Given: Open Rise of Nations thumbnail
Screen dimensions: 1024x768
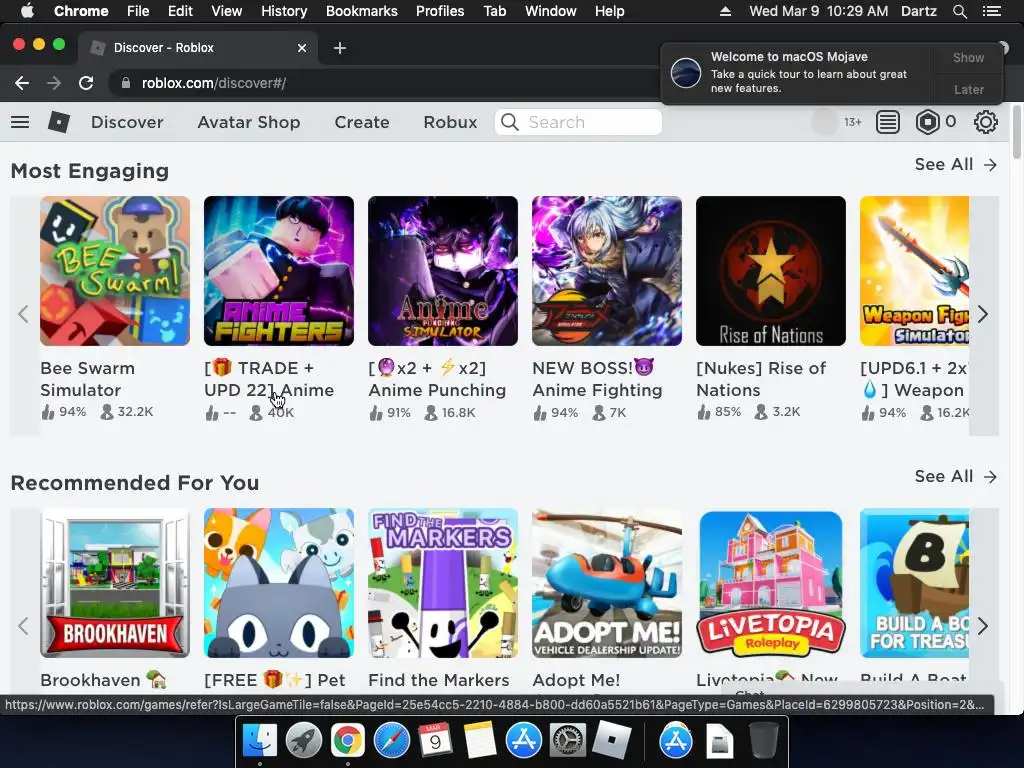Looking at the screenshot, I should [771, 271].
